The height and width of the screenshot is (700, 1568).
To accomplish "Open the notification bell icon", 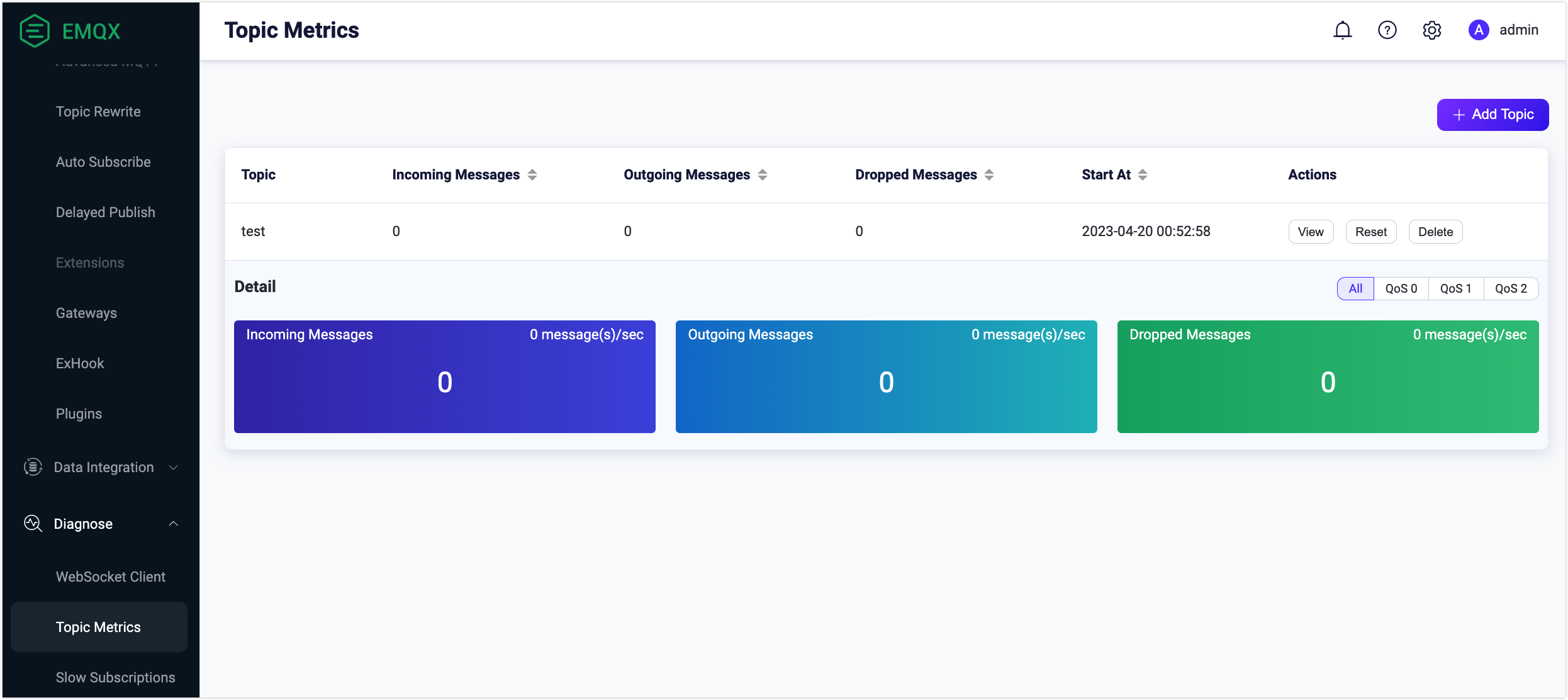I will click(x=1343, y=30).
